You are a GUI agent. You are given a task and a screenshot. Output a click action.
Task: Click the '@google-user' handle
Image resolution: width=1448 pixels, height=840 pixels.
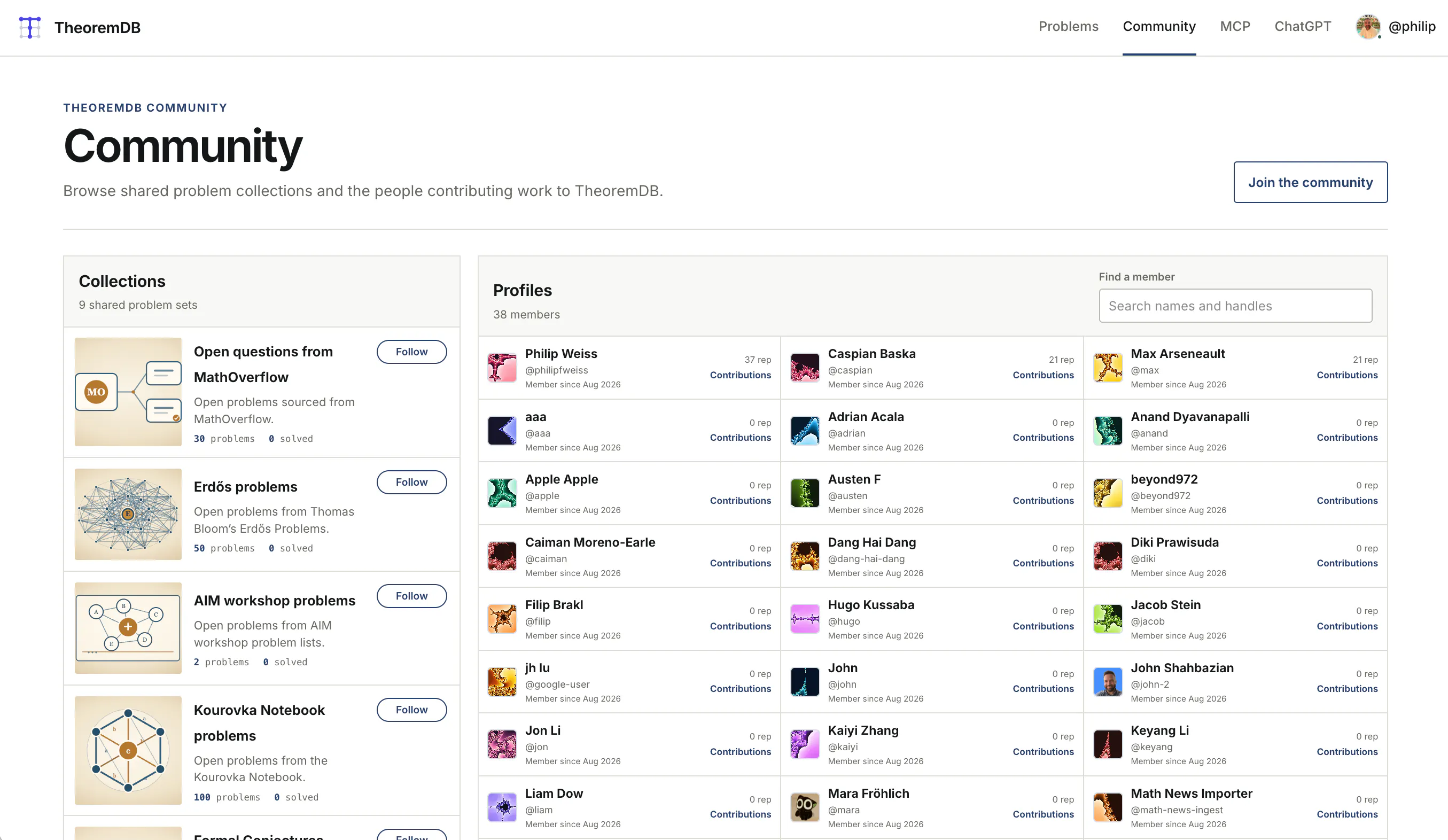point(557,685)
